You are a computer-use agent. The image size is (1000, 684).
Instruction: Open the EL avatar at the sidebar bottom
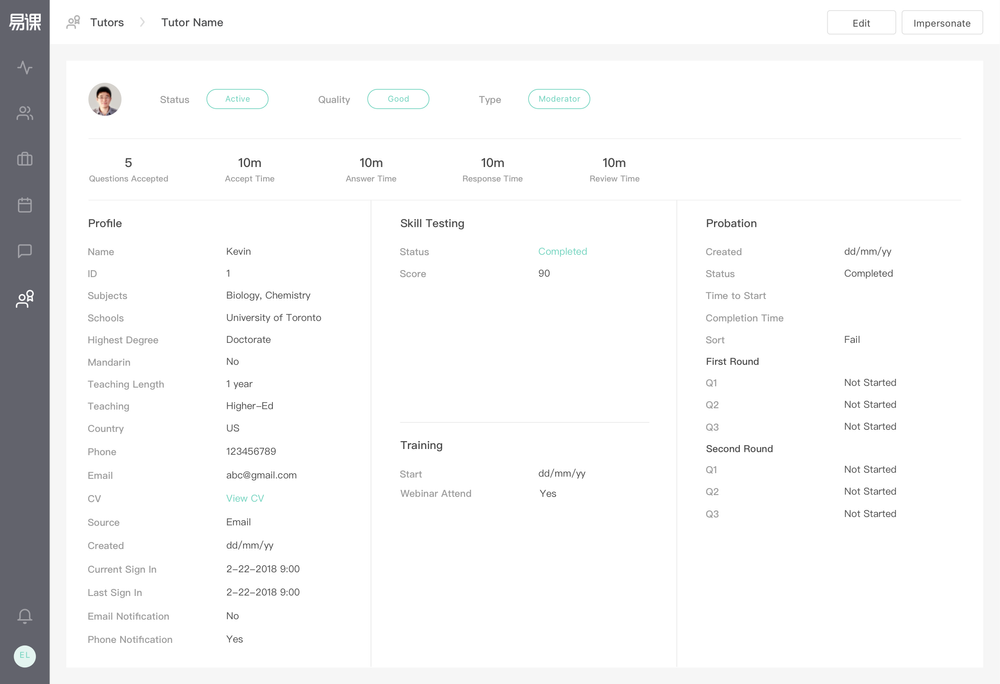pyautogui.click(x=24, y=656)
